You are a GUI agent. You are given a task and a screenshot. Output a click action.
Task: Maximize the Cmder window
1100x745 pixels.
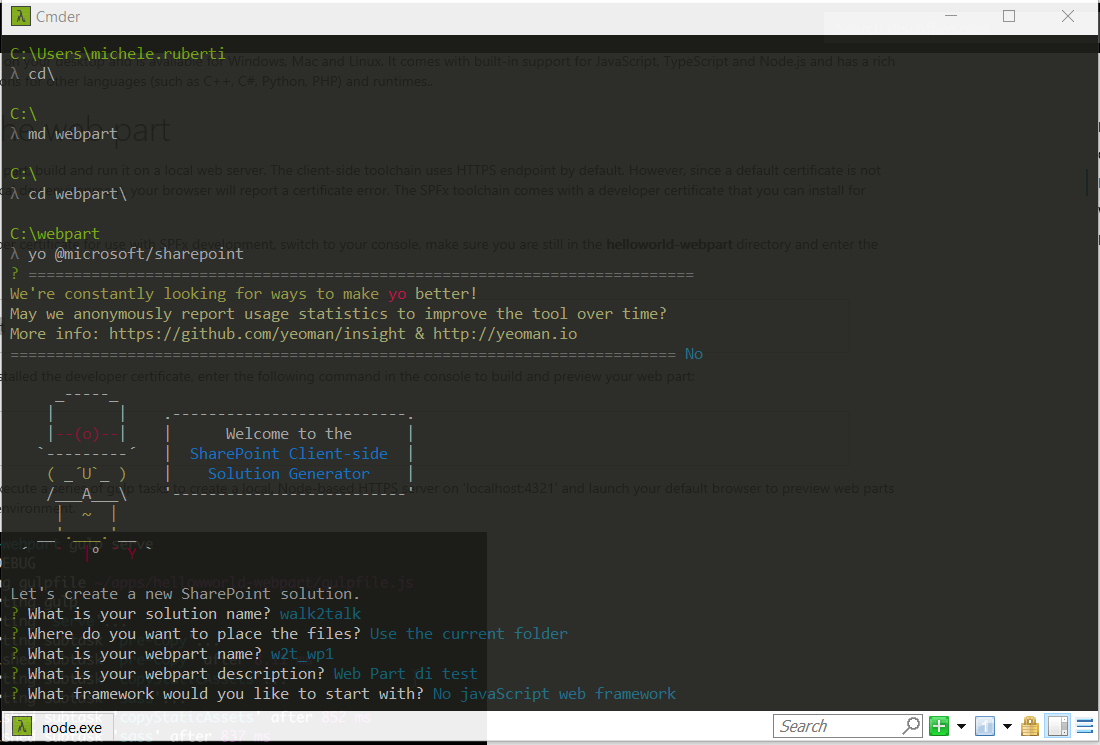(x=1009, y=16)
